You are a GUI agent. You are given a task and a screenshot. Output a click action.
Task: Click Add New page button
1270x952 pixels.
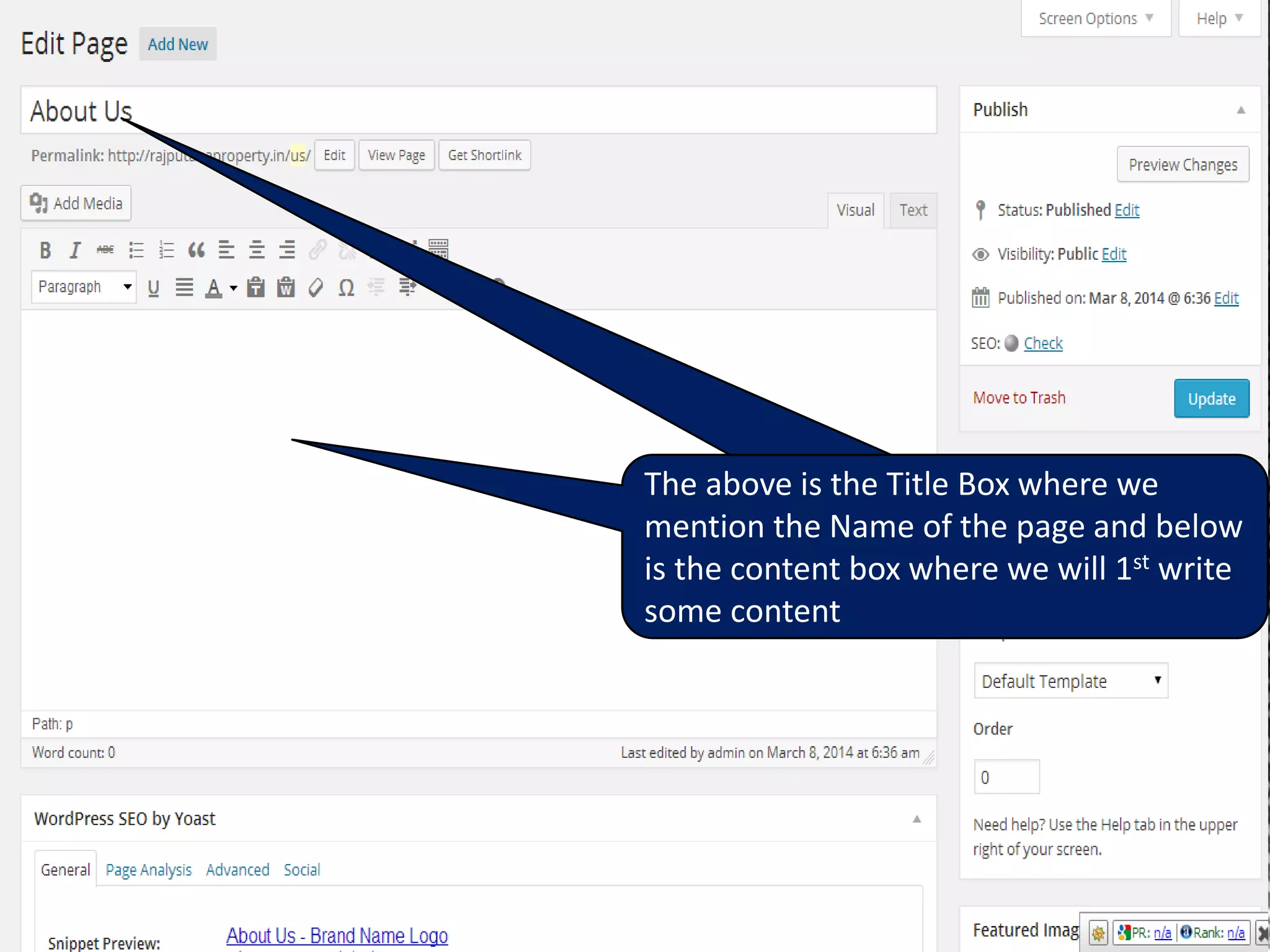point(178,44)
